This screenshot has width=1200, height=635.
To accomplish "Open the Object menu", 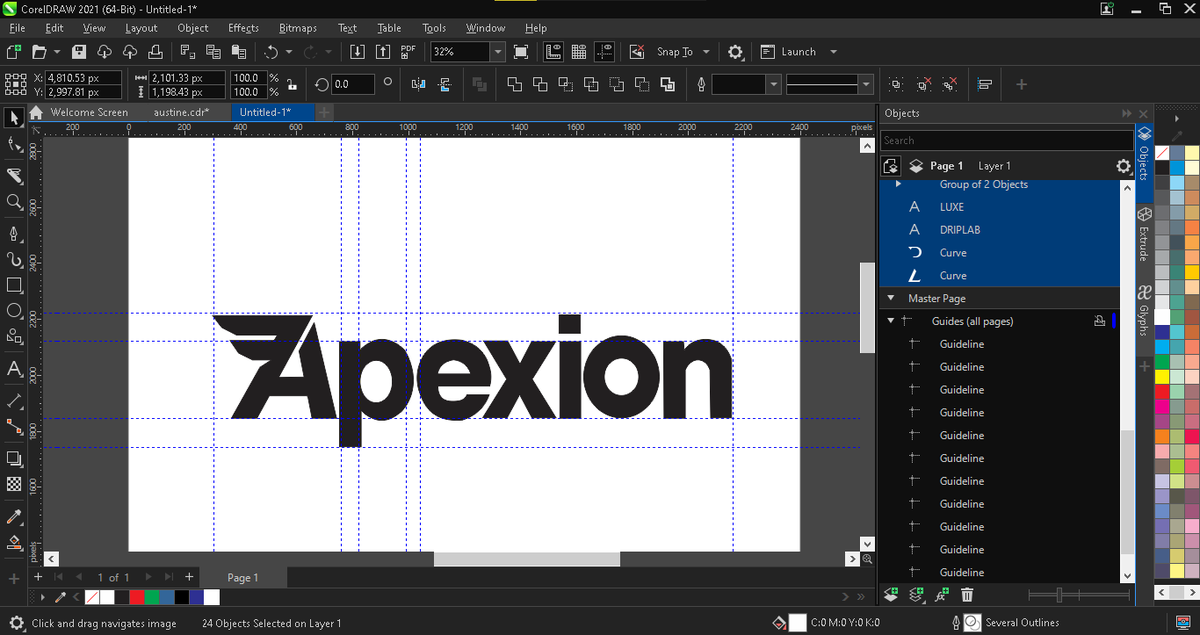I will tap(193, 28).
